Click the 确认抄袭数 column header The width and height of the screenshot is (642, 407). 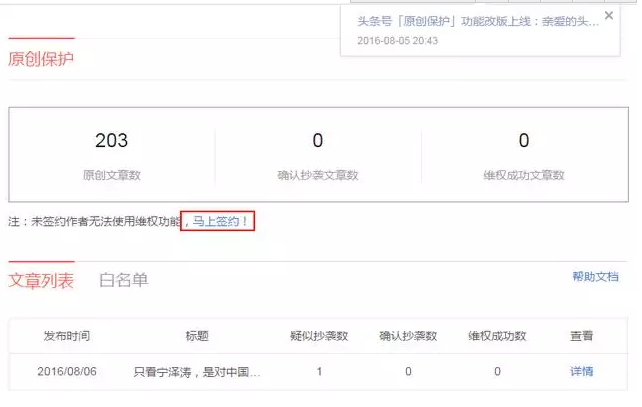tap(408, 336)
